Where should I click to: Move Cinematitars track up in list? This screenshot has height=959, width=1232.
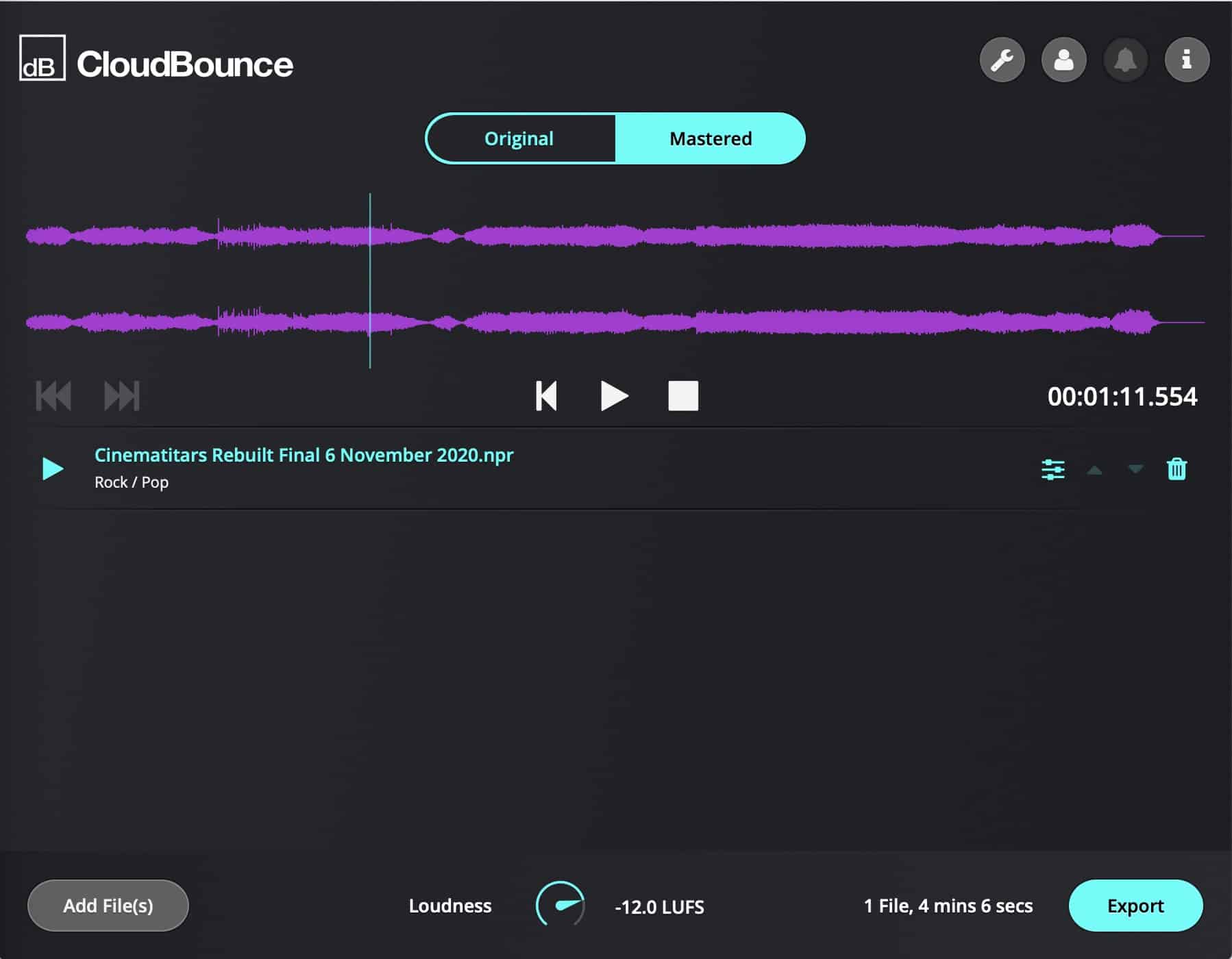click(x=1095, y=470)
